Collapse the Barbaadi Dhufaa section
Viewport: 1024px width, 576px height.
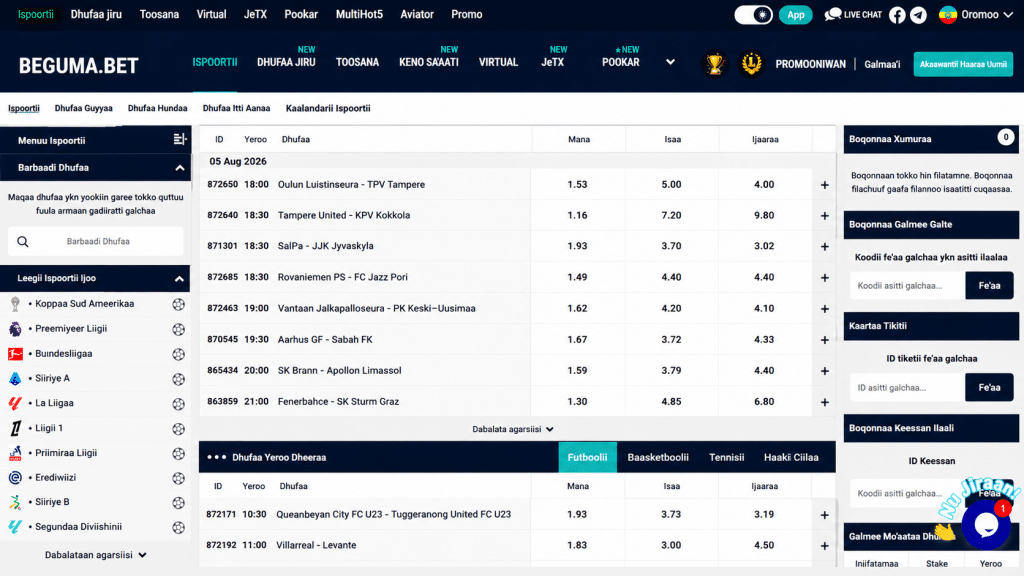pos(180,168)
